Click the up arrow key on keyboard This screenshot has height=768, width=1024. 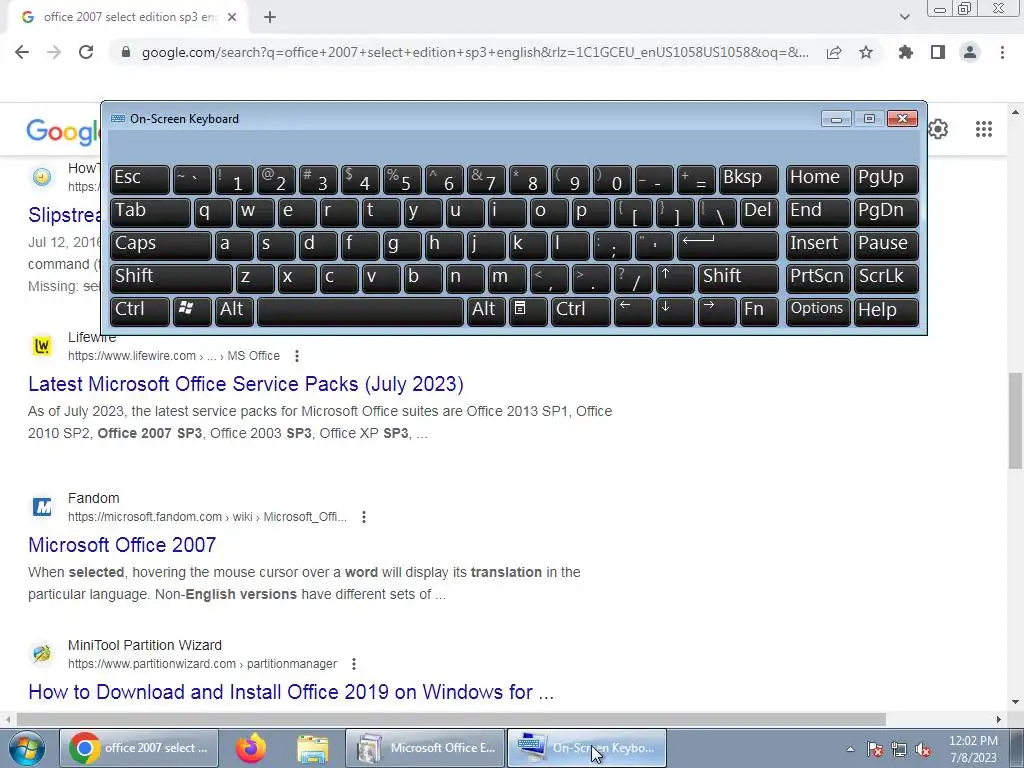pyautogui.click(x=675, y=278)
